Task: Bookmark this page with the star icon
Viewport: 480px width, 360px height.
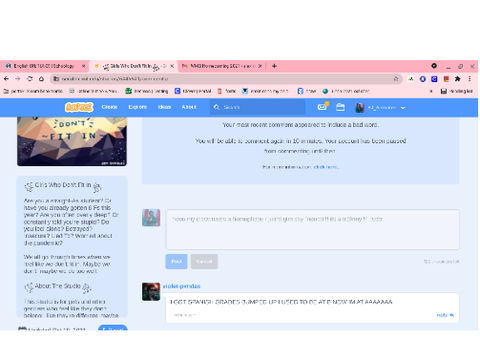Action: pyautogui.click(x=396, y=79)
